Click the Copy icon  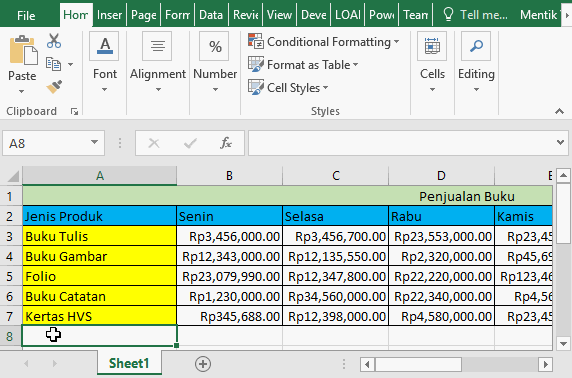(53, 64)
